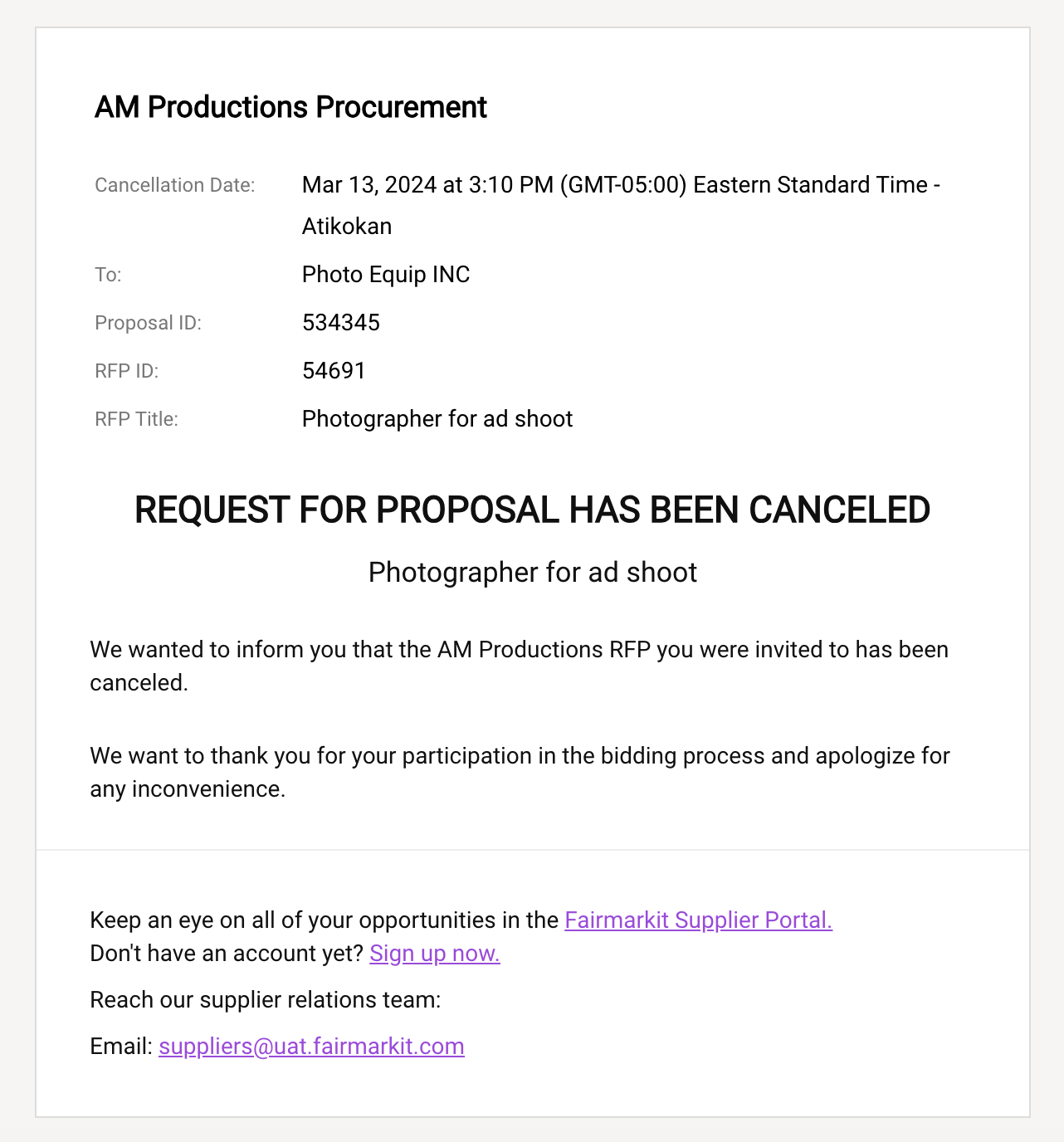
Task: Click the RFP Title value Photographer for ad shoot
Action: 437,418
